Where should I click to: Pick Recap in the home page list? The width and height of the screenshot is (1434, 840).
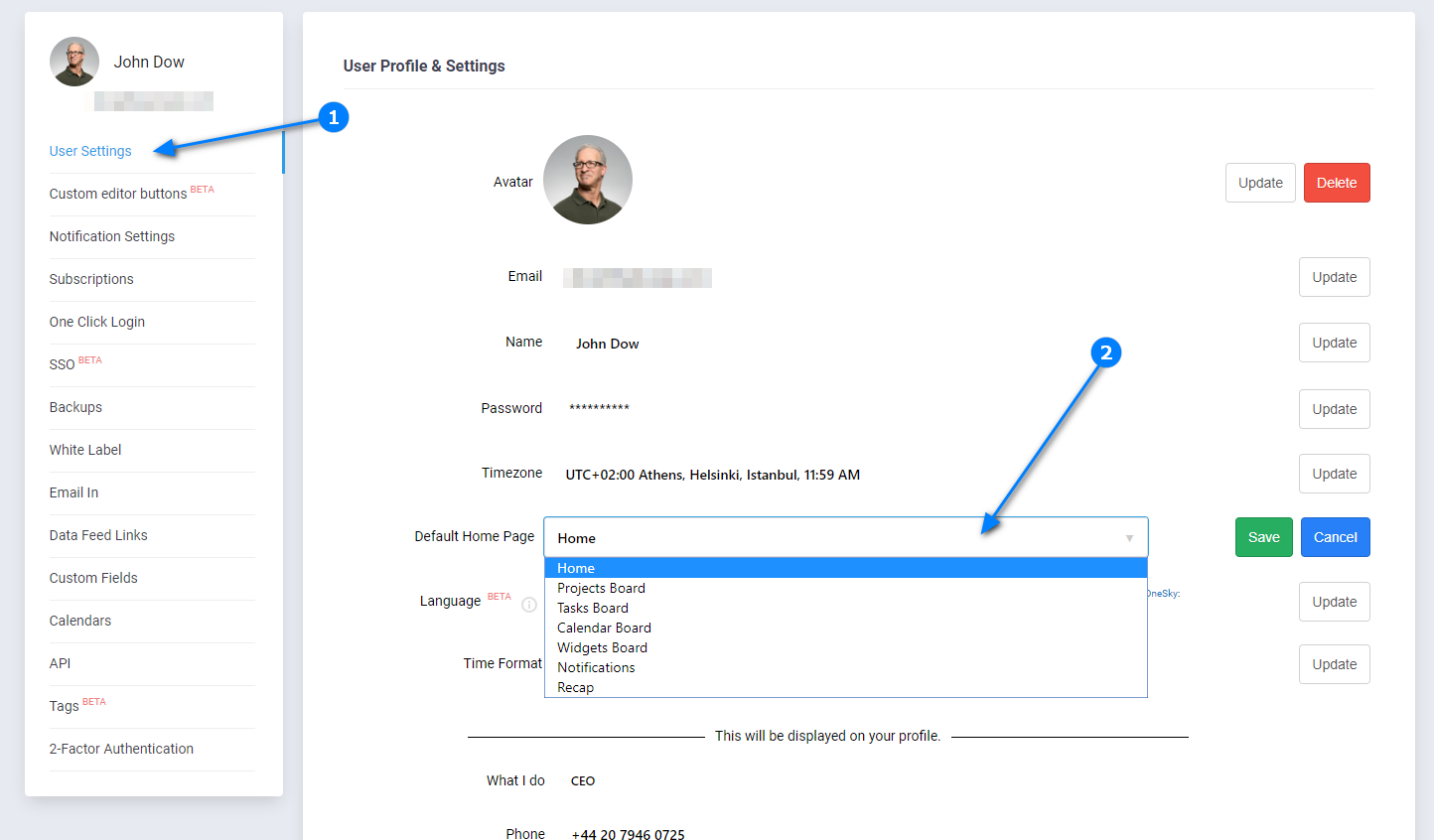pyautogui.click(x=575, y=687)
